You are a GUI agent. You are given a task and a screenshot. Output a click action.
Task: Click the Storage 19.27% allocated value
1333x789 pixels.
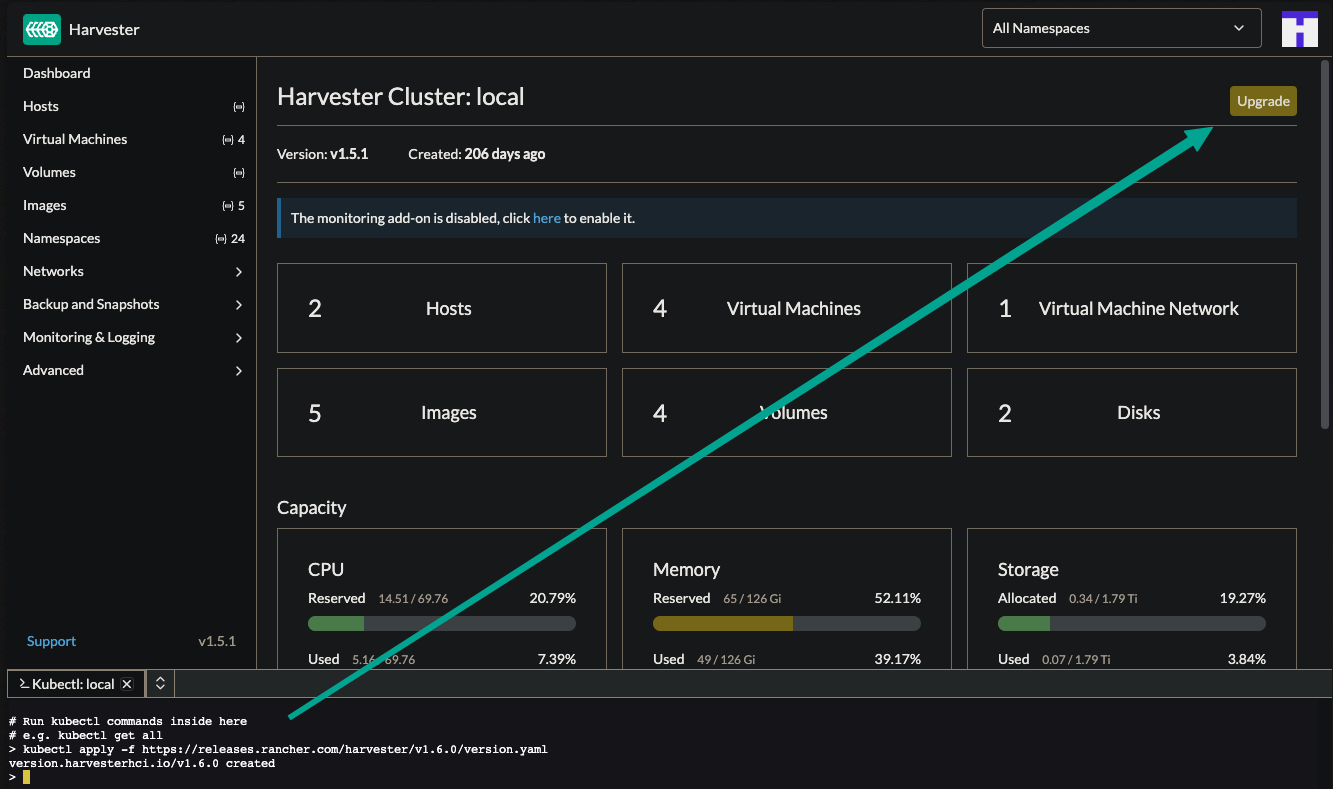point(1242,598)
